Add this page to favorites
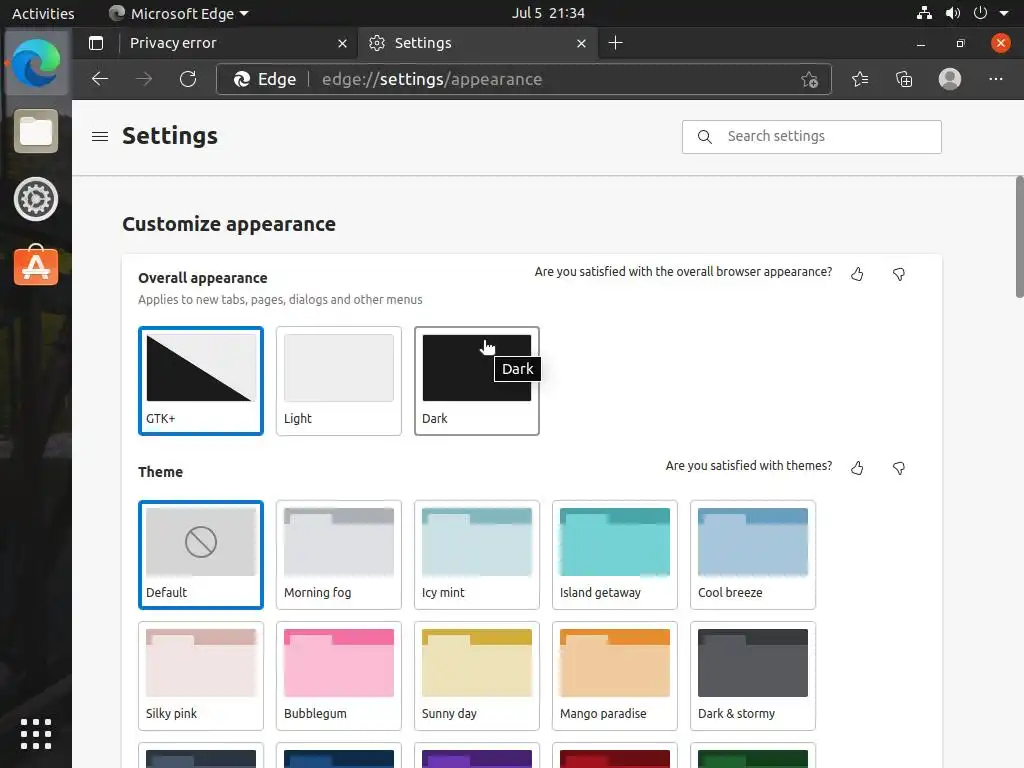1024x768 pixels. pos(809,80)
